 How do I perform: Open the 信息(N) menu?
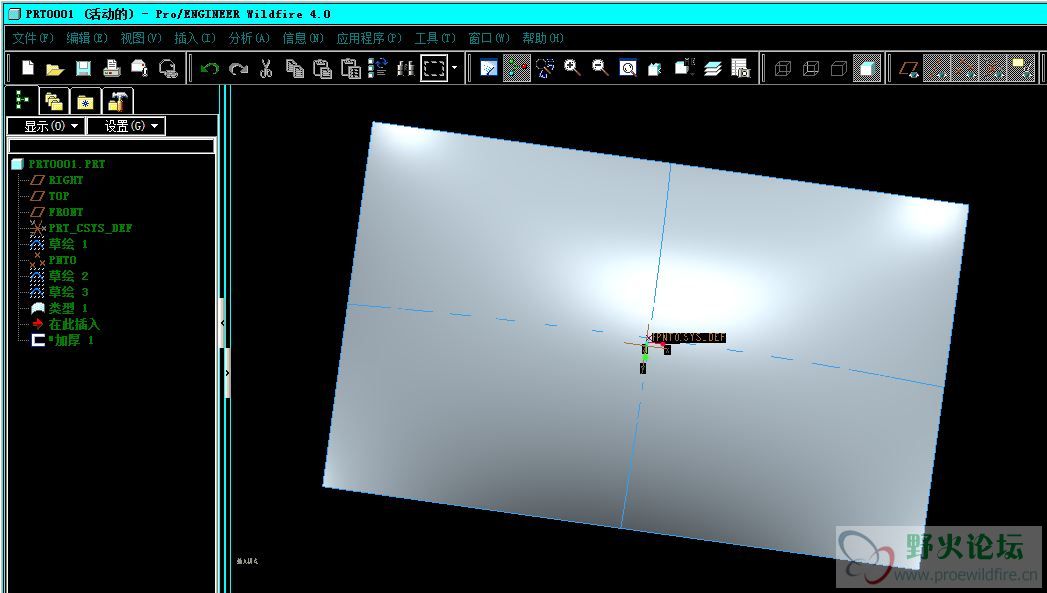click(303, 38)
